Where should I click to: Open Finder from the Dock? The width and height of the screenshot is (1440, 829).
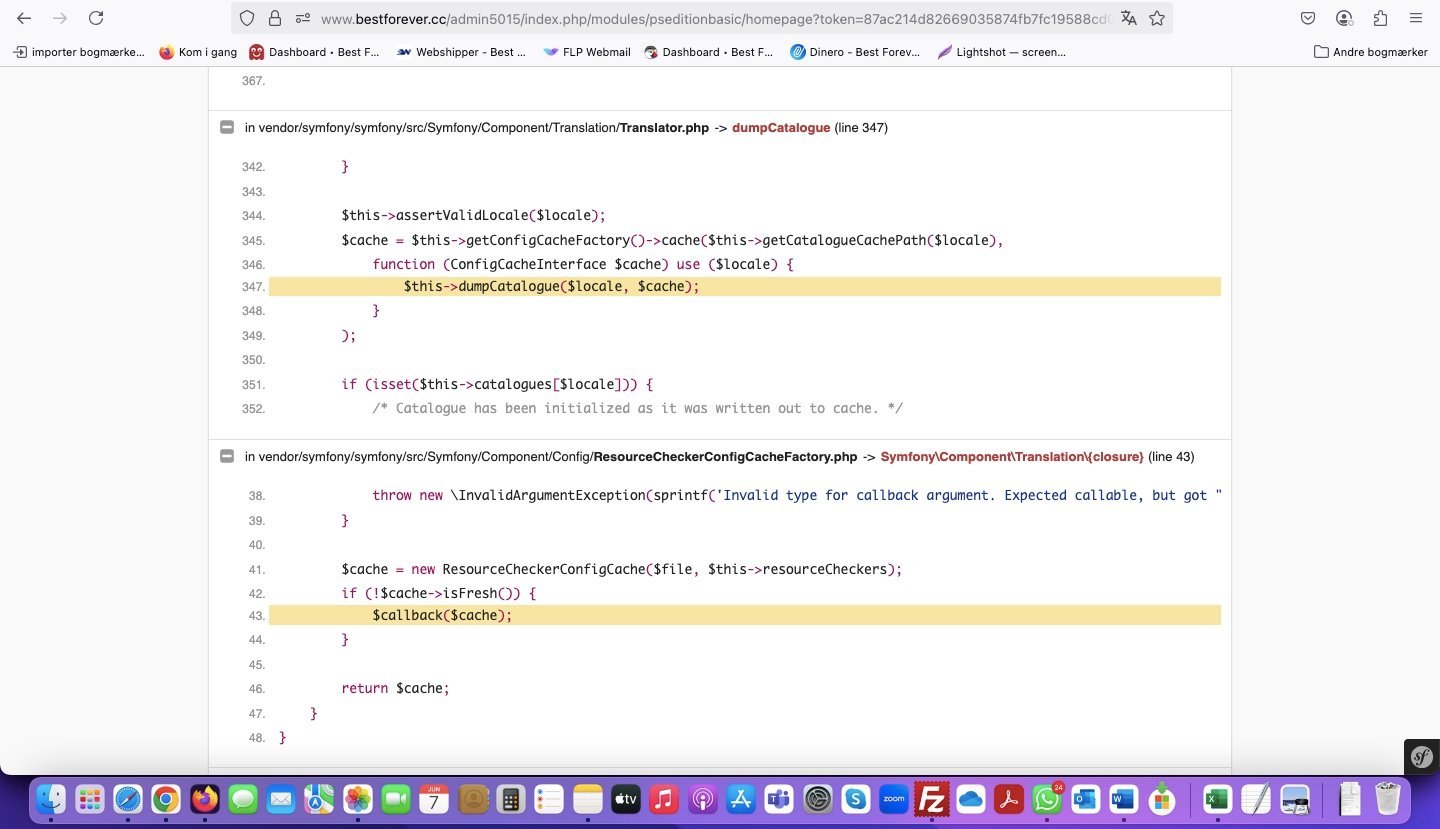[x=51, y=799]
